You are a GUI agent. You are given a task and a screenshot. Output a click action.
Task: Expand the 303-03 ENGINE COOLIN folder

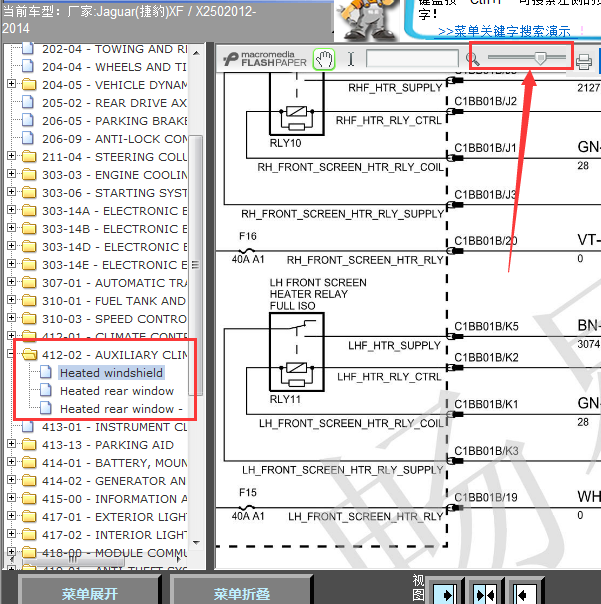[11, 173]
